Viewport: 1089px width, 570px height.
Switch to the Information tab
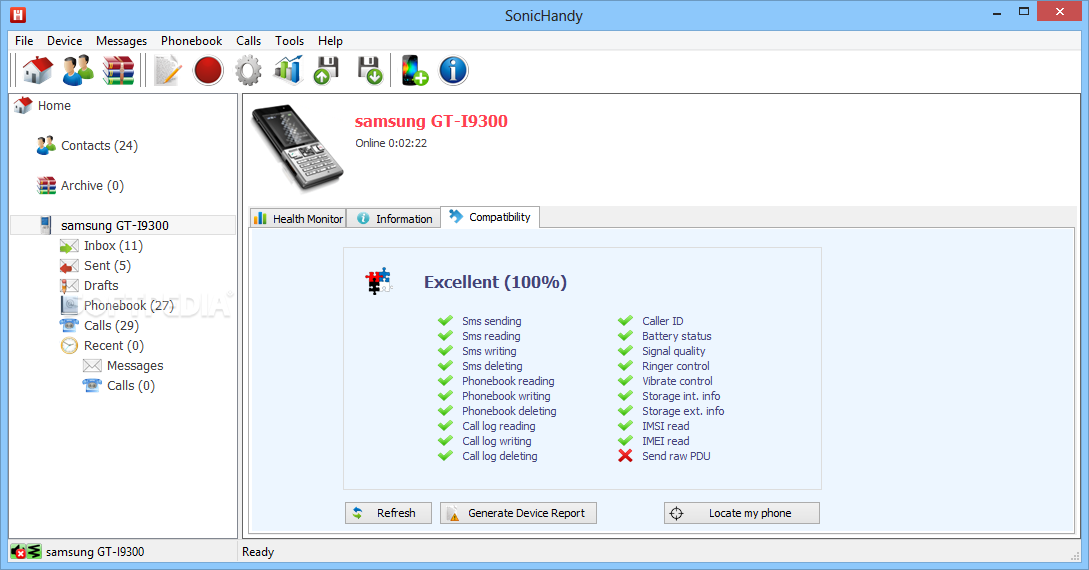[x=394, y=219]
